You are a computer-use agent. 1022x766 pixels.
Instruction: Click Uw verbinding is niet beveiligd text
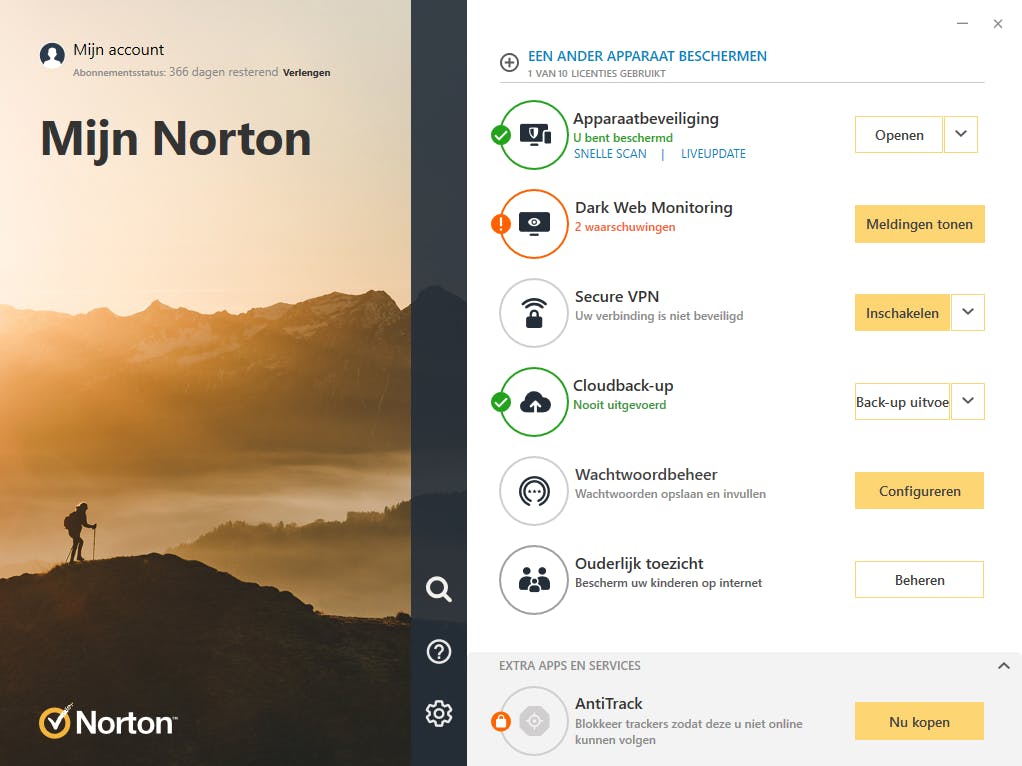tap(658, 316)
